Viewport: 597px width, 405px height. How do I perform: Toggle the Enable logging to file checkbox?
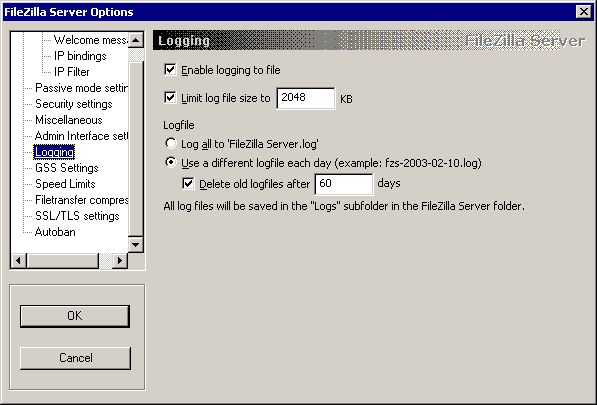pyautogui.click(x=170, y=70)
